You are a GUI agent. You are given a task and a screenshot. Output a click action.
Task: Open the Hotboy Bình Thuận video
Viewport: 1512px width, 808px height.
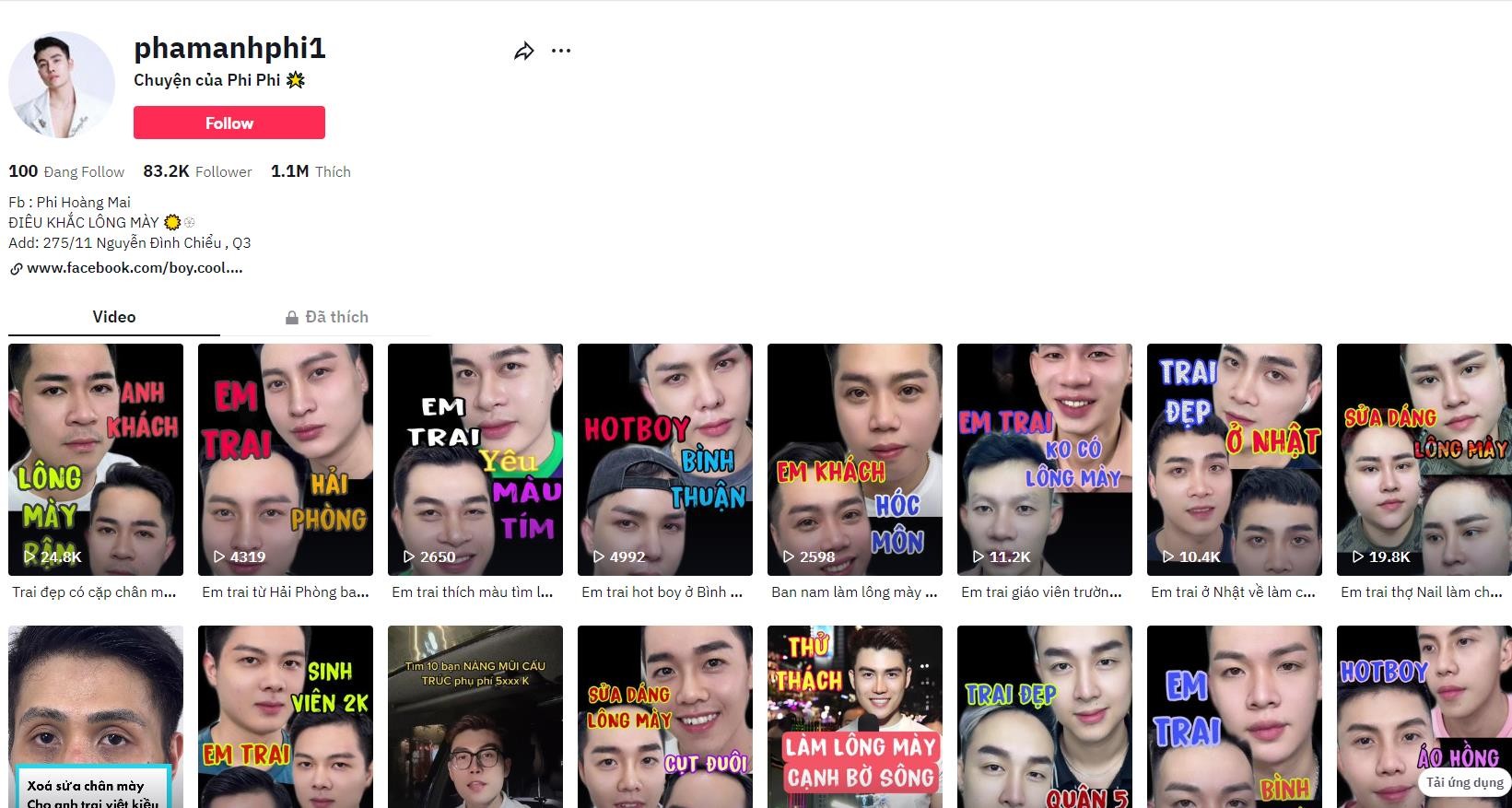coord(665,459)
